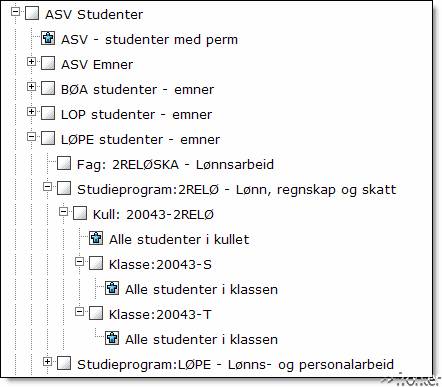The height and width of the screenshot is (387, 442).
Task: Collapse the Studieprogram:2RELØ branch
Action: click(47, 187)
